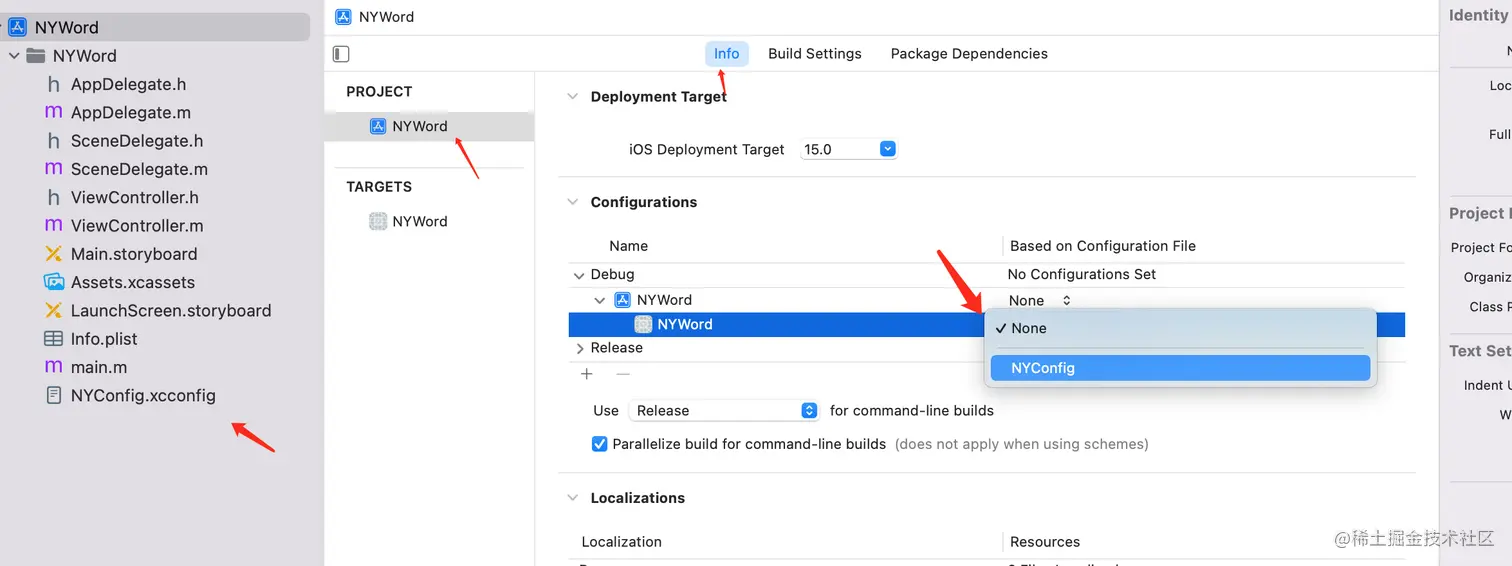The width and height of the screenshot is (1512, 566).
Task: Switch to the Package Dependencies tab
Action: pos(969,54)
